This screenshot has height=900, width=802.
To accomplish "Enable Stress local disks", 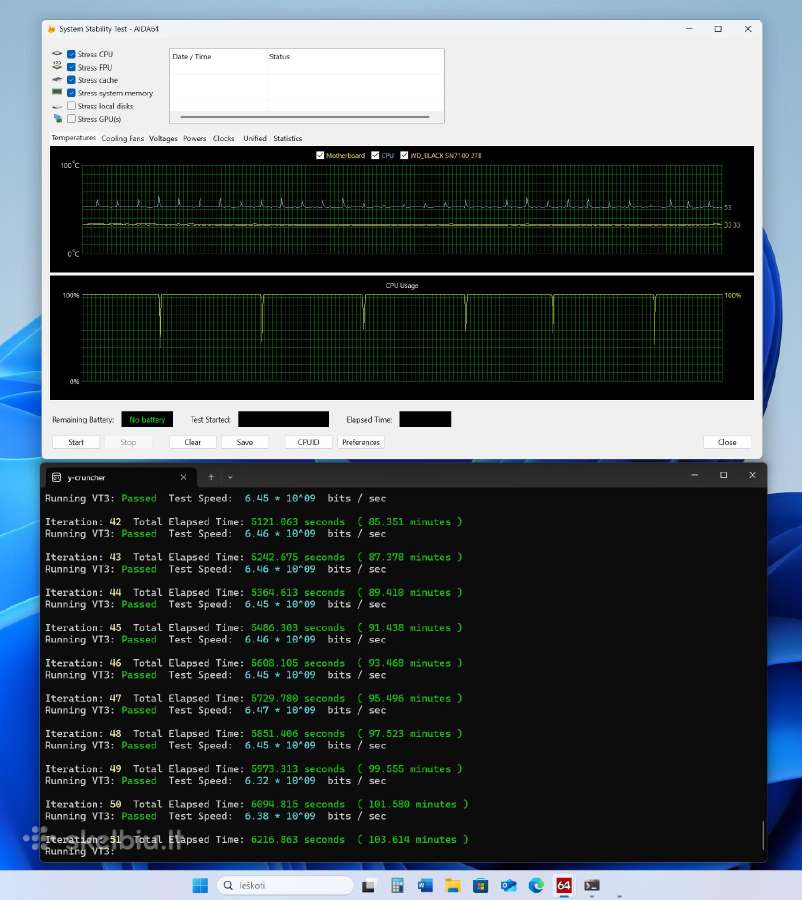I will pos(71,106).
